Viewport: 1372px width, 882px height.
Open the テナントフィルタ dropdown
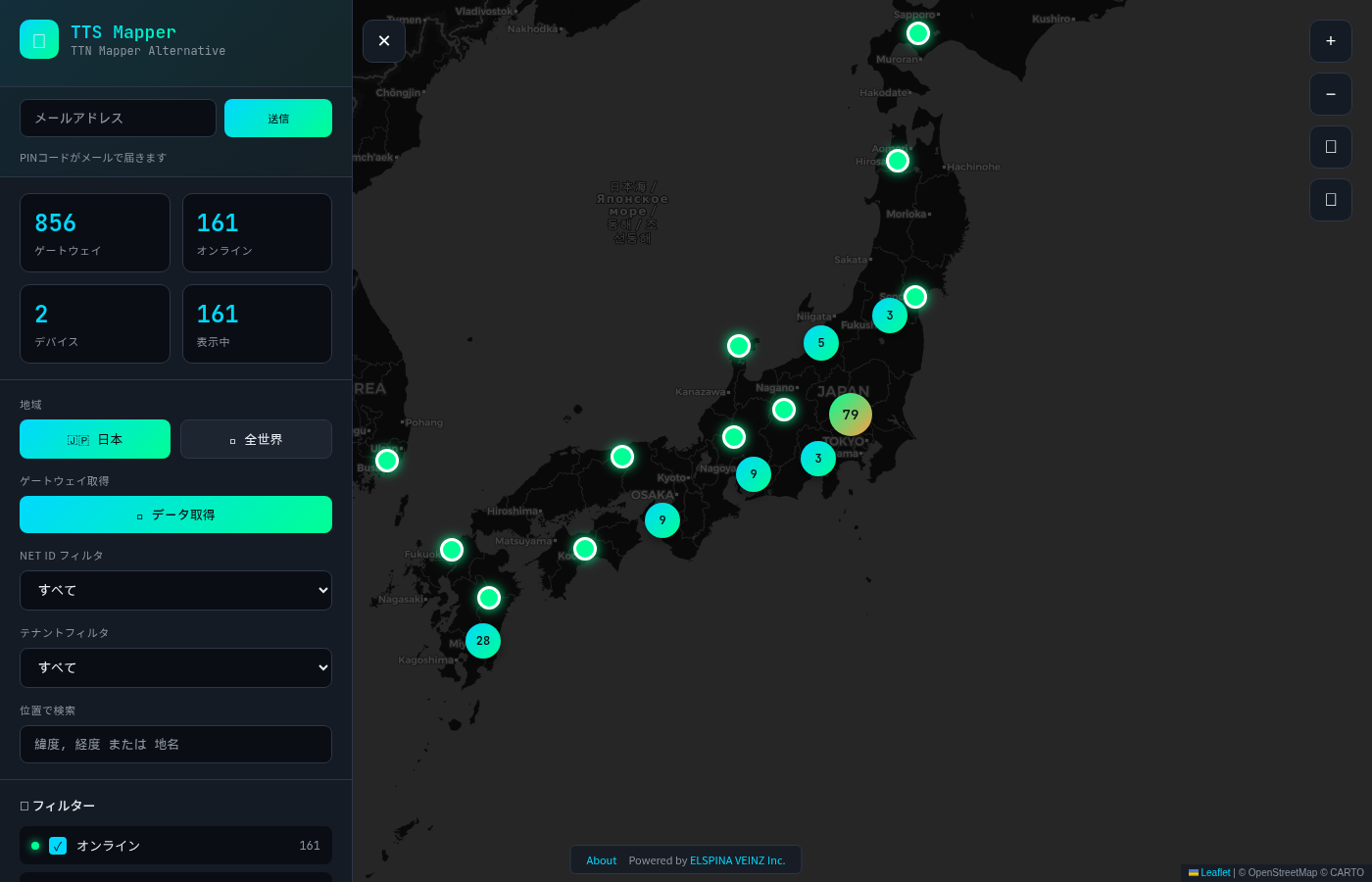[x=175, y=667]
